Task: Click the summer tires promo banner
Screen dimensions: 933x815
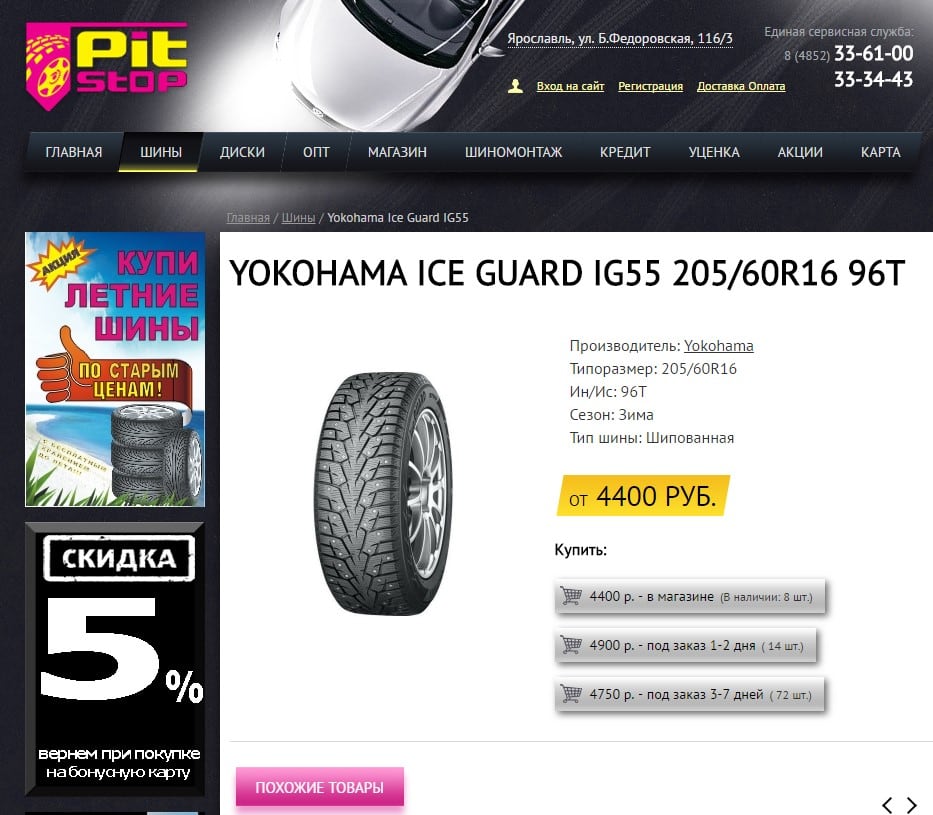Action: pyautogui.click(x=115, y=369)
